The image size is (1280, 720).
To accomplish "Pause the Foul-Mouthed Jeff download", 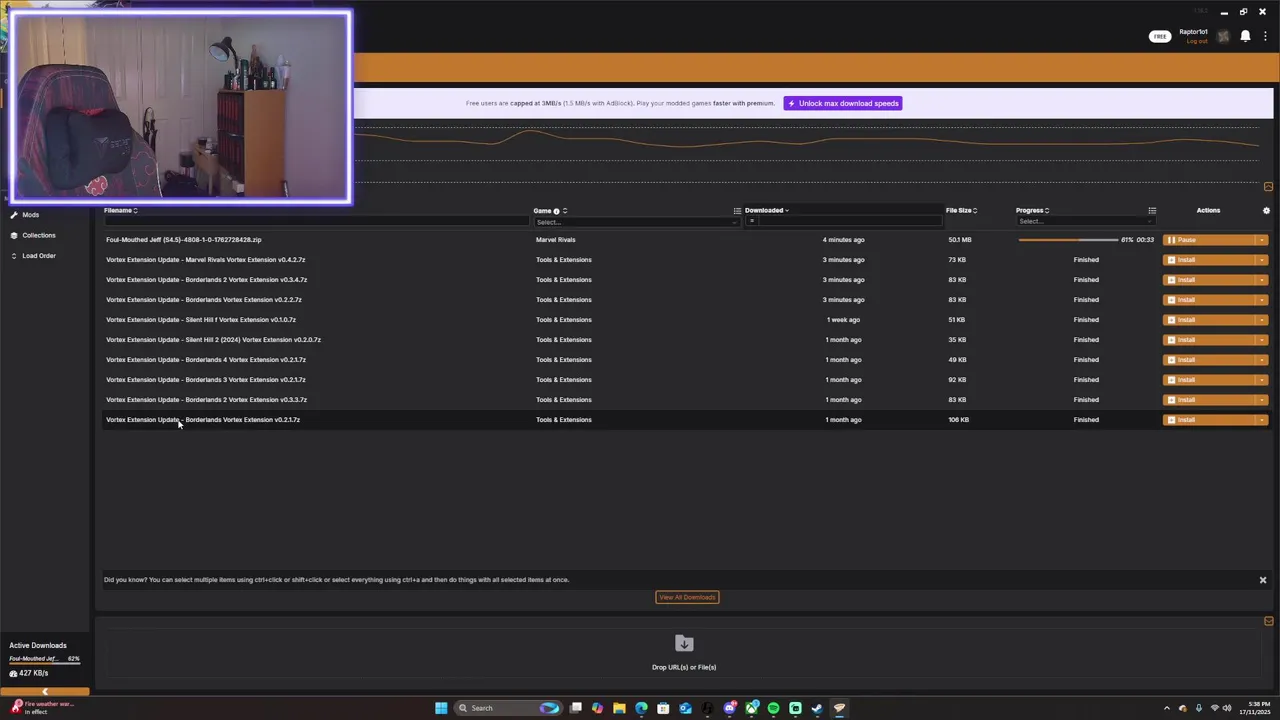I will (1210, 240).
